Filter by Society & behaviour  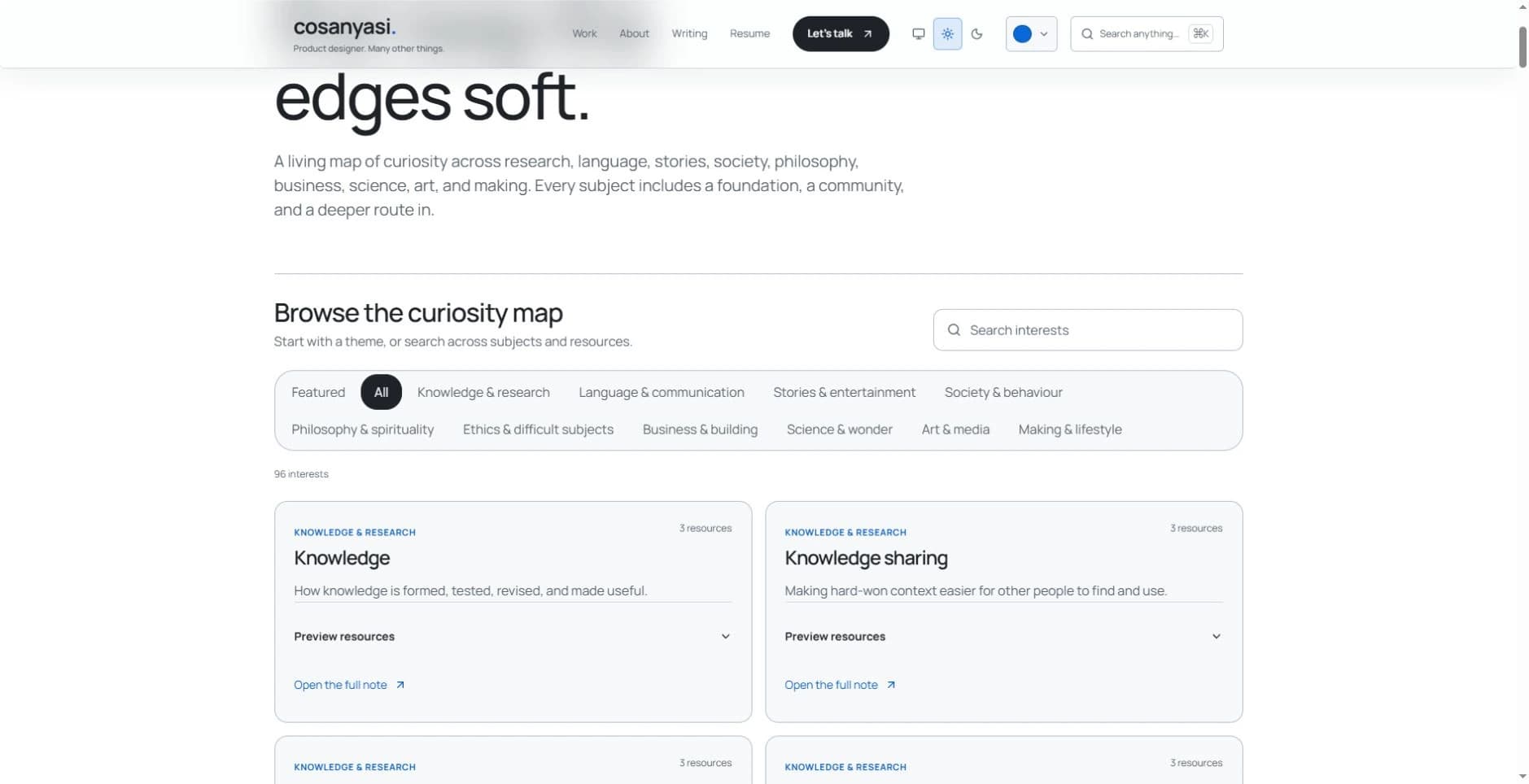[1003, 392]
